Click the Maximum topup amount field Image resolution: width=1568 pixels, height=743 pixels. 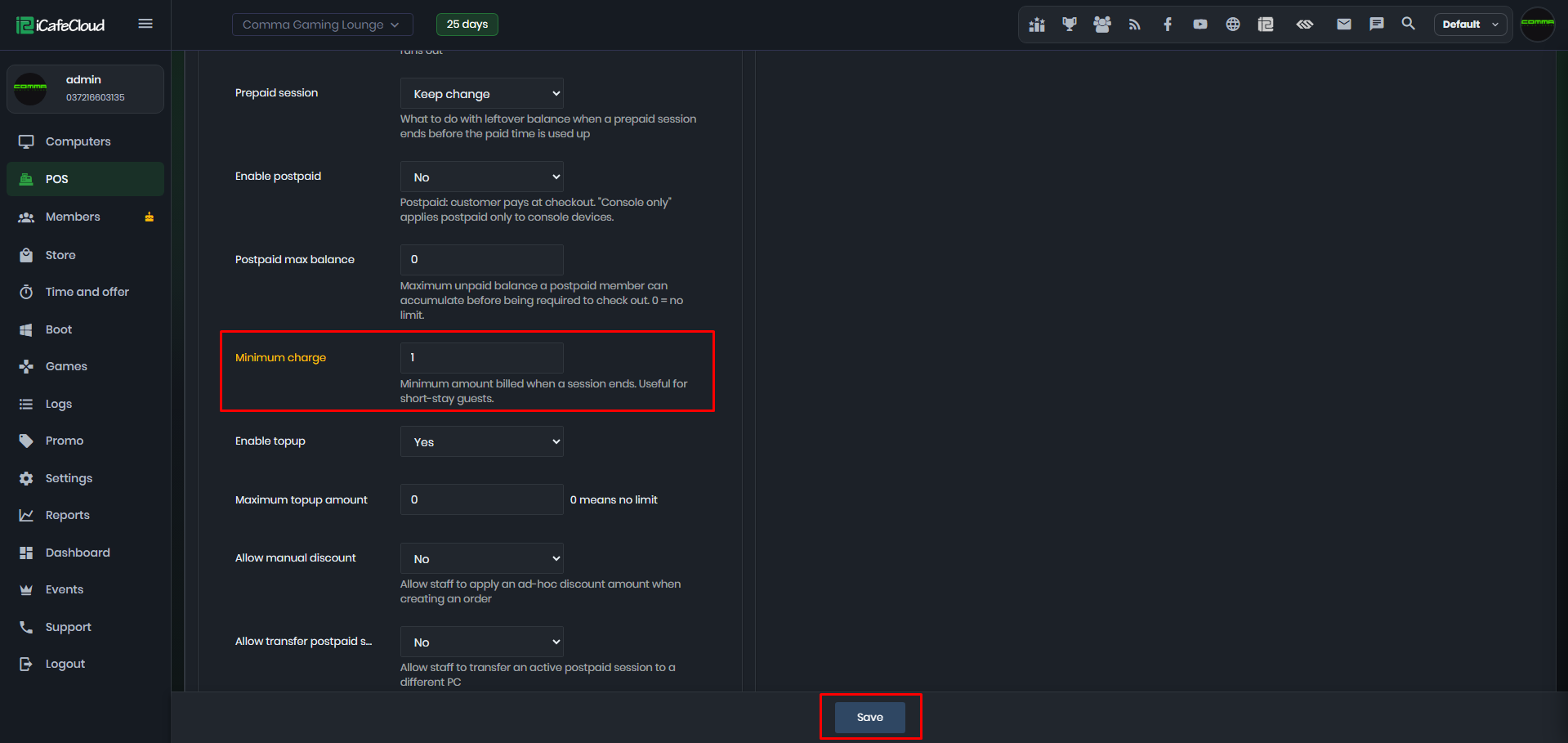pyautogui.click(x=482, y=499)
